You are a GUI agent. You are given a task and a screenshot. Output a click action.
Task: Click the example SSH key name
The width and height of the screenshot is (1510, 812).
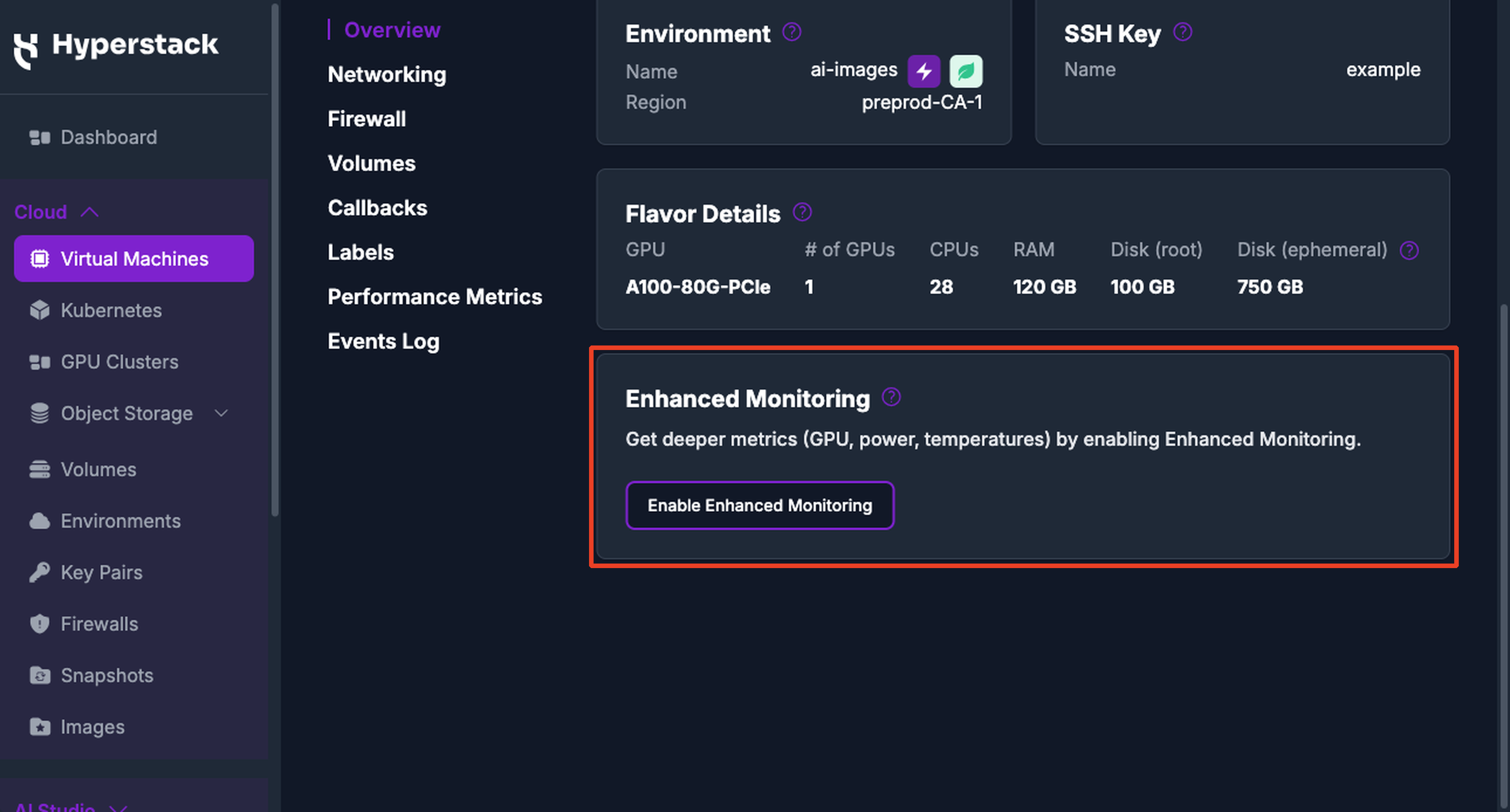(1383, 70)
